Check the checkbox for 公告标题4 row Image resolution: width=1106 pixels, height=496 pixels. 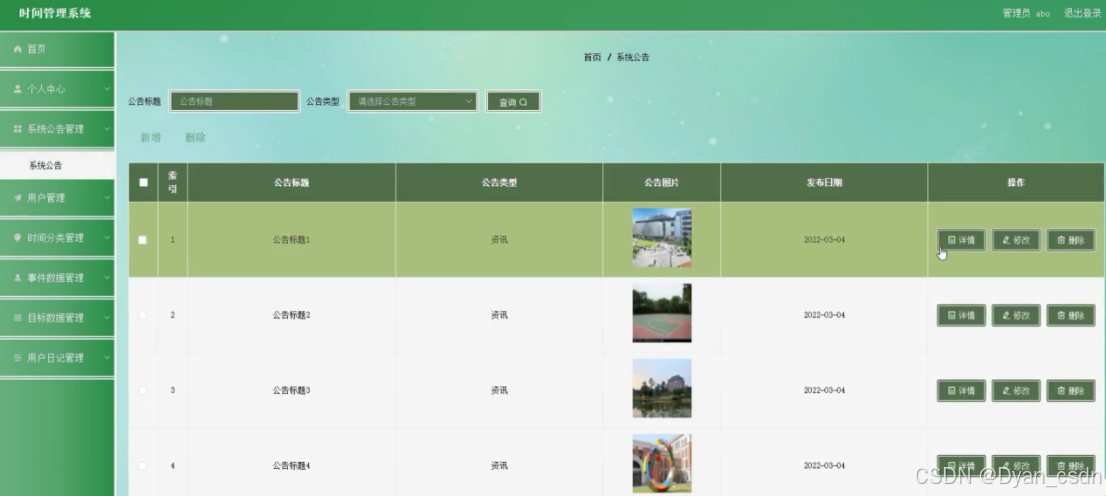click(142, 466)
